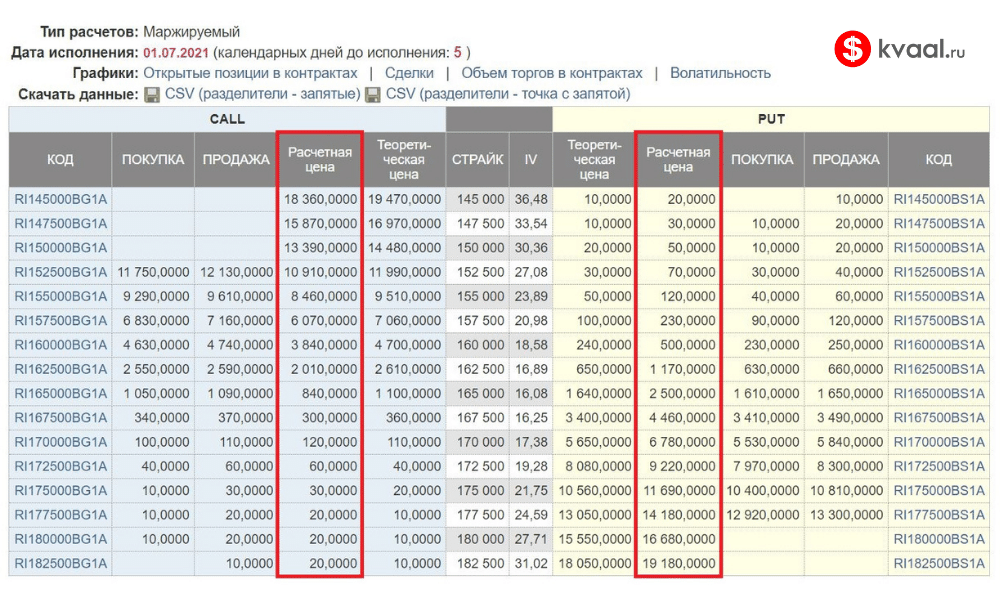Open call contract RI160000BG1A
1000x600 pixels.
[x=61, y=345]
